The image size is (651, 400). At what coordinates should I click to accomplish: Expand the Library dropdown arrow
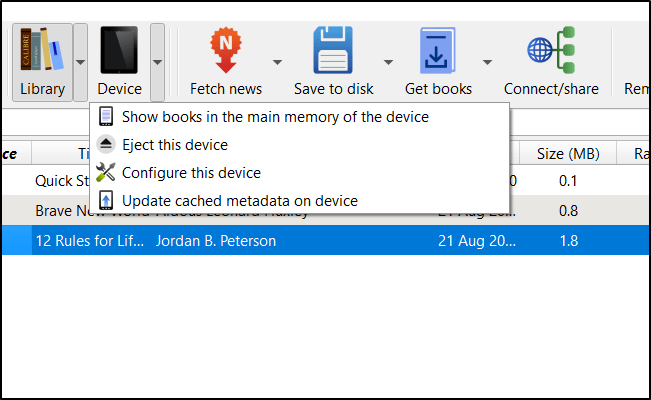tap(81, 62)
